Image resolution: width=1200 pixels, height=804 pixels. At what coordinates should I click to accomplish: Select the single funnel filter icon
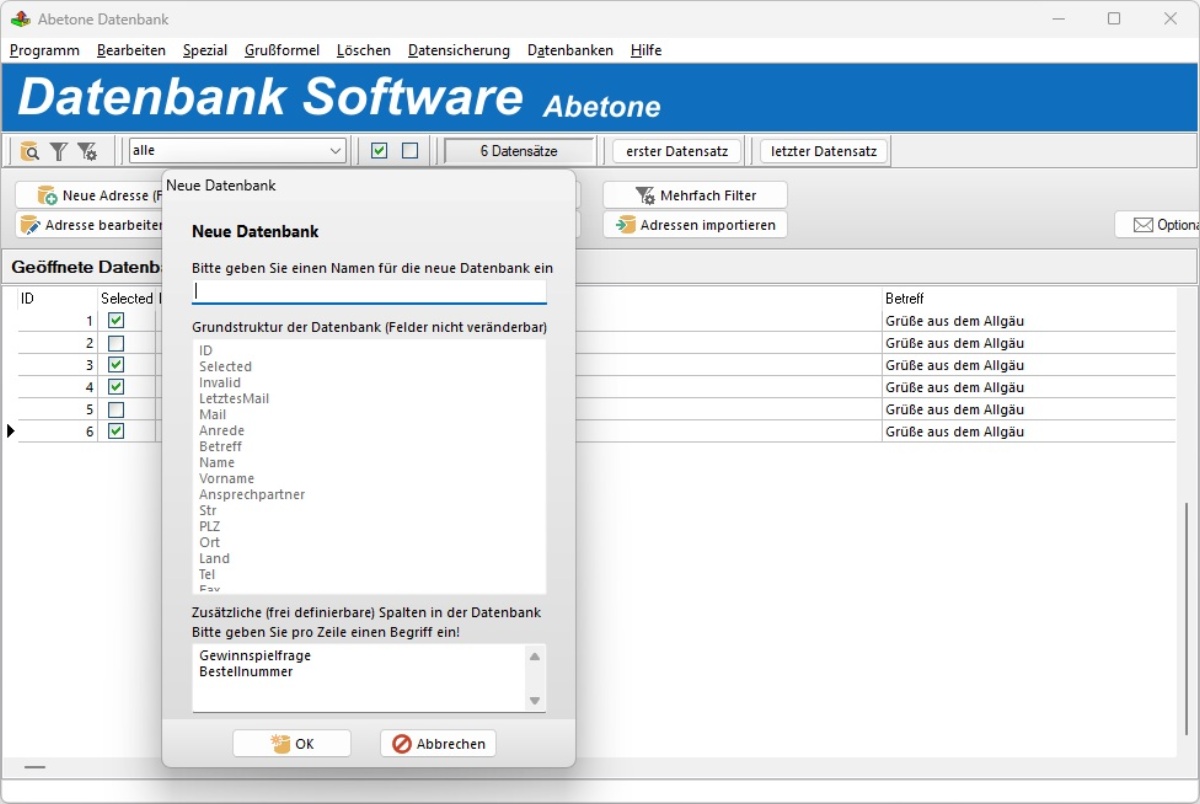(59, 151)
